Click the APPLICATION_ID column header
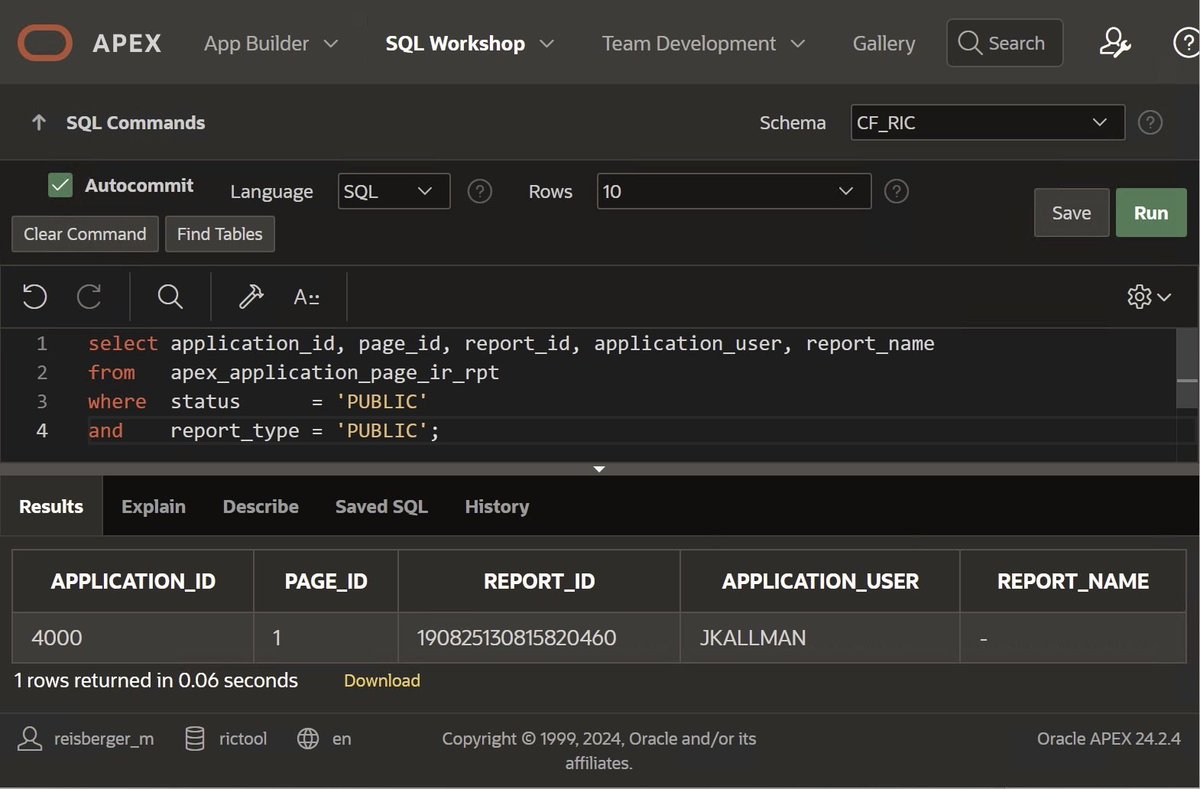Image resolution: width=1200 pixels, height=789 pixels. (133, 581)
